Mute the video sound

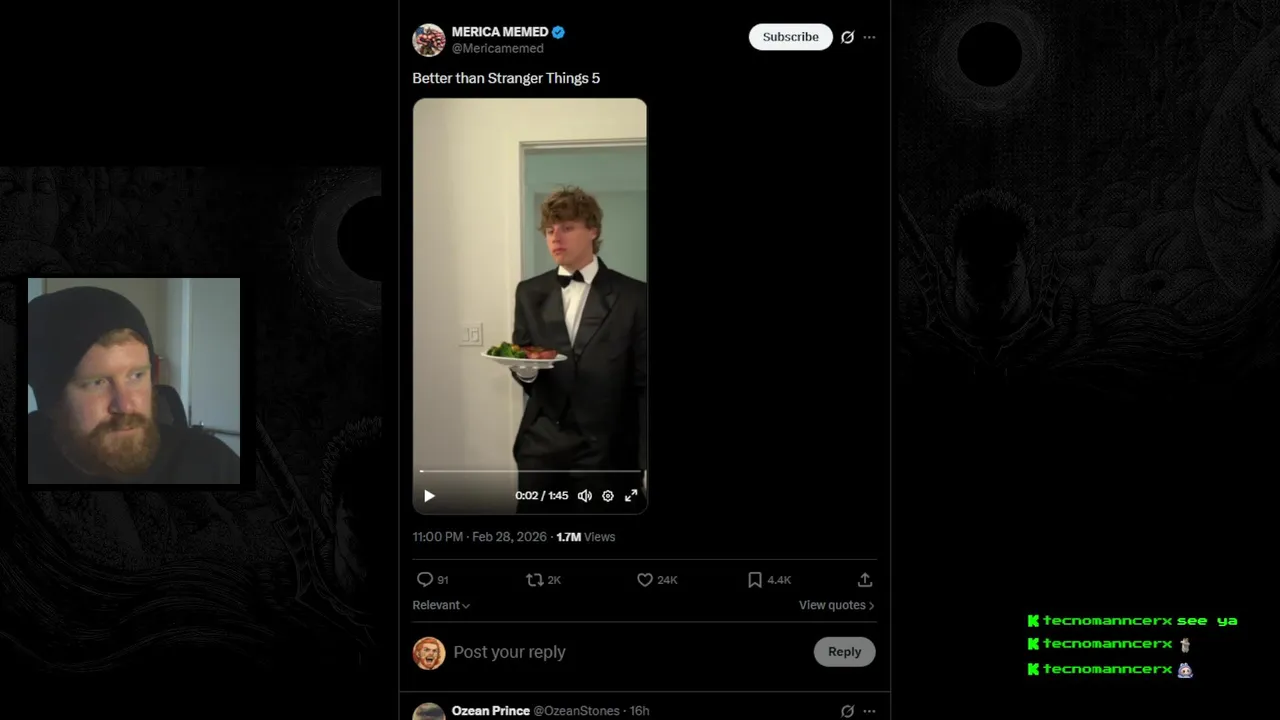585,496
